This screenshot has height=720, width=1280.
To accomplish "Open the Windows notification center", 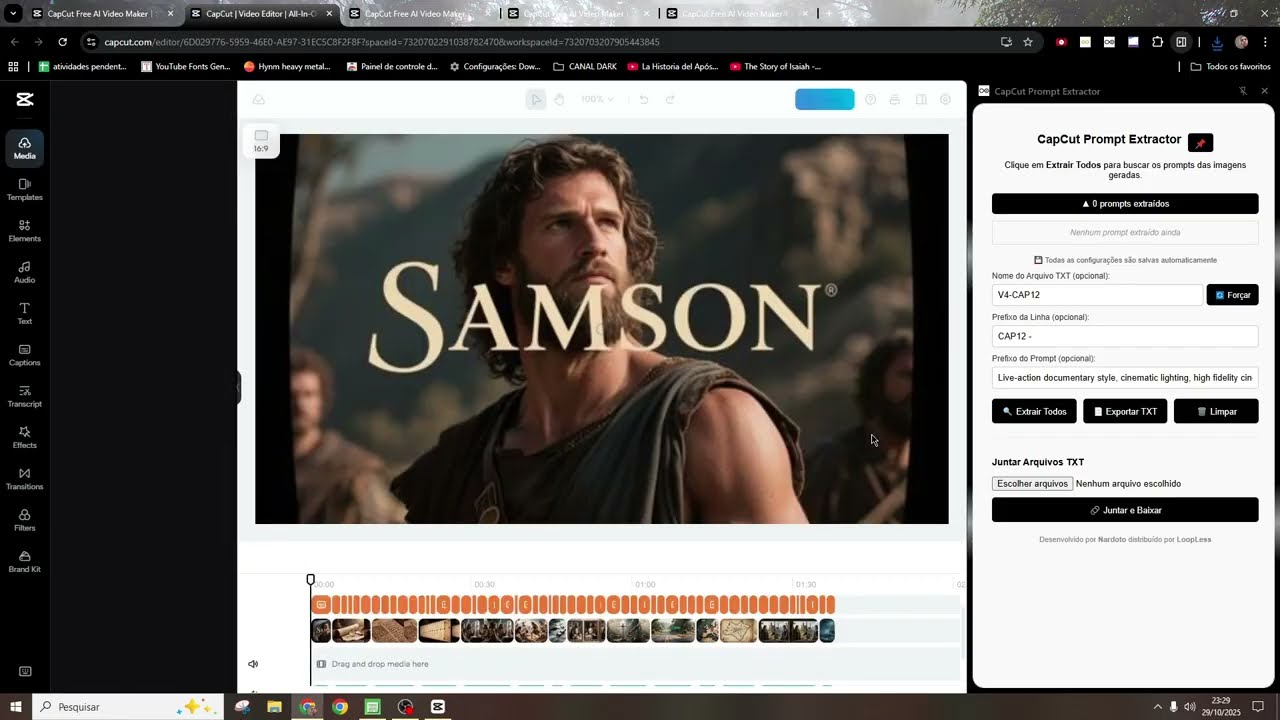I will (1258, 707).
